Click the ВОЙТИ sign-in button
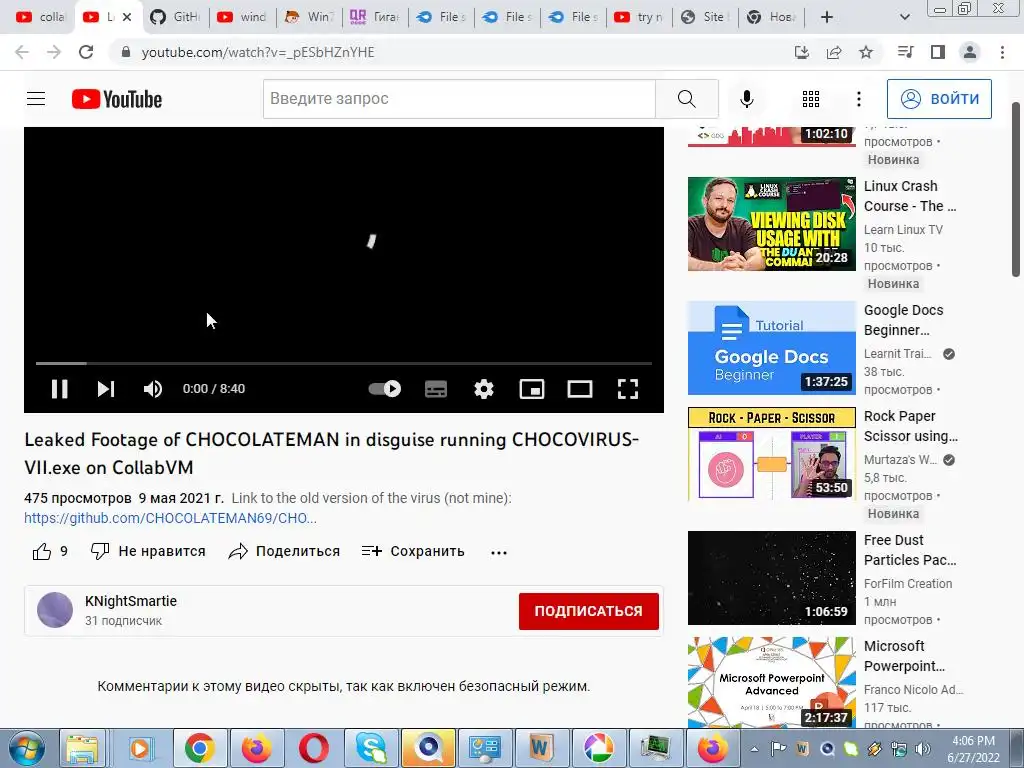 [x=939, y=99]
